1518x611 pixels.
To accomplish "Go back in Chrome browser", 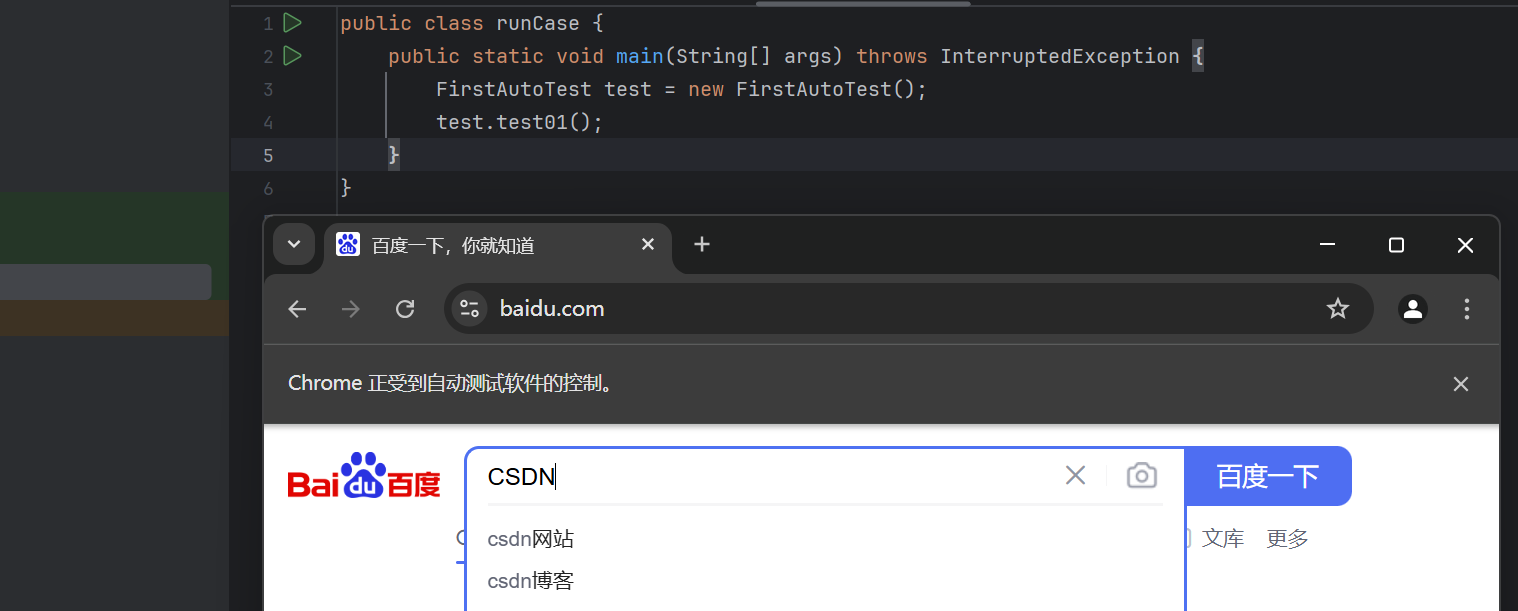I will coord(297,309).
